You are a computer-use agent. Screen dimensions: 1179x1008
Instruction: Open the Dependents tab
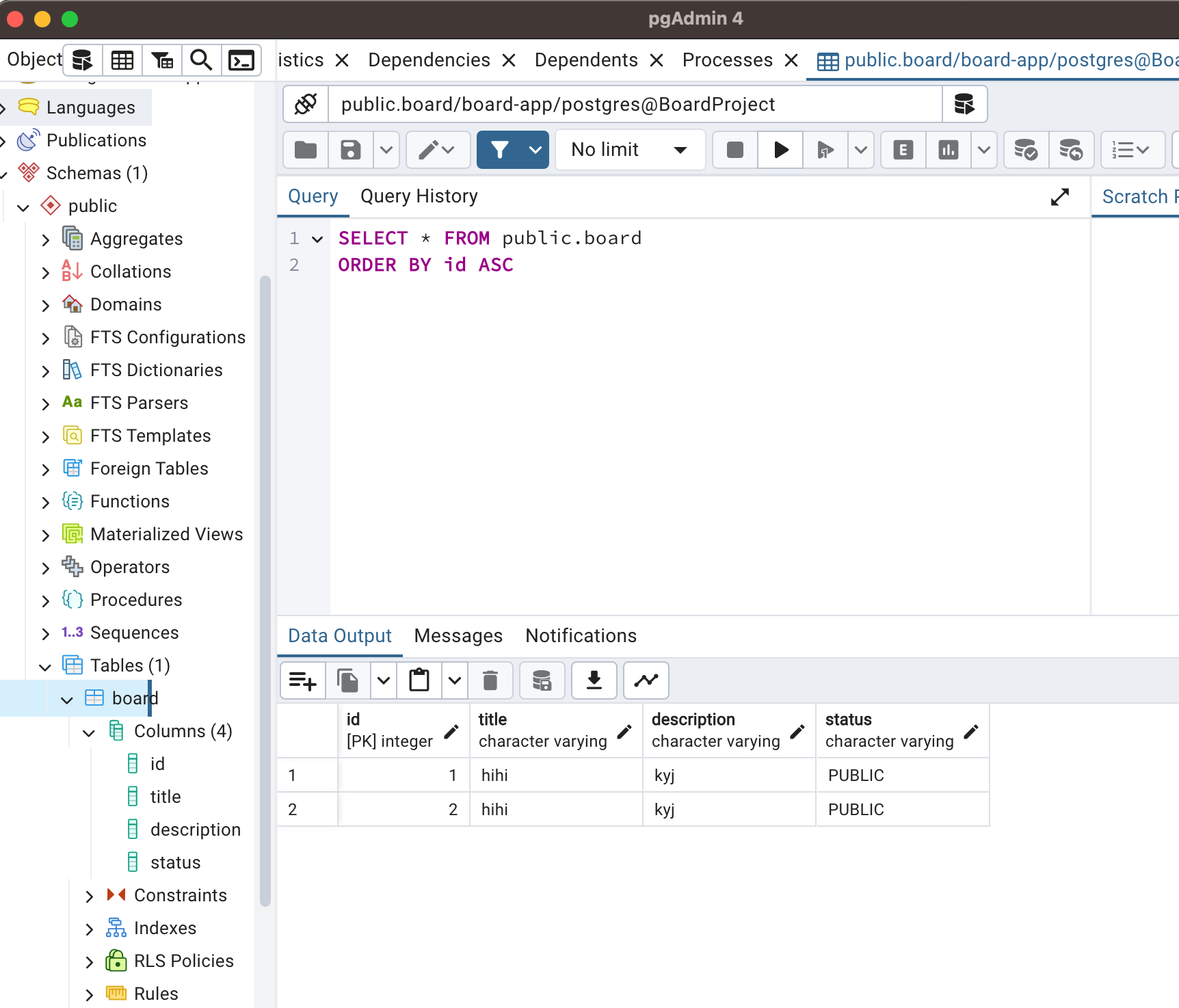click(586, 60)
